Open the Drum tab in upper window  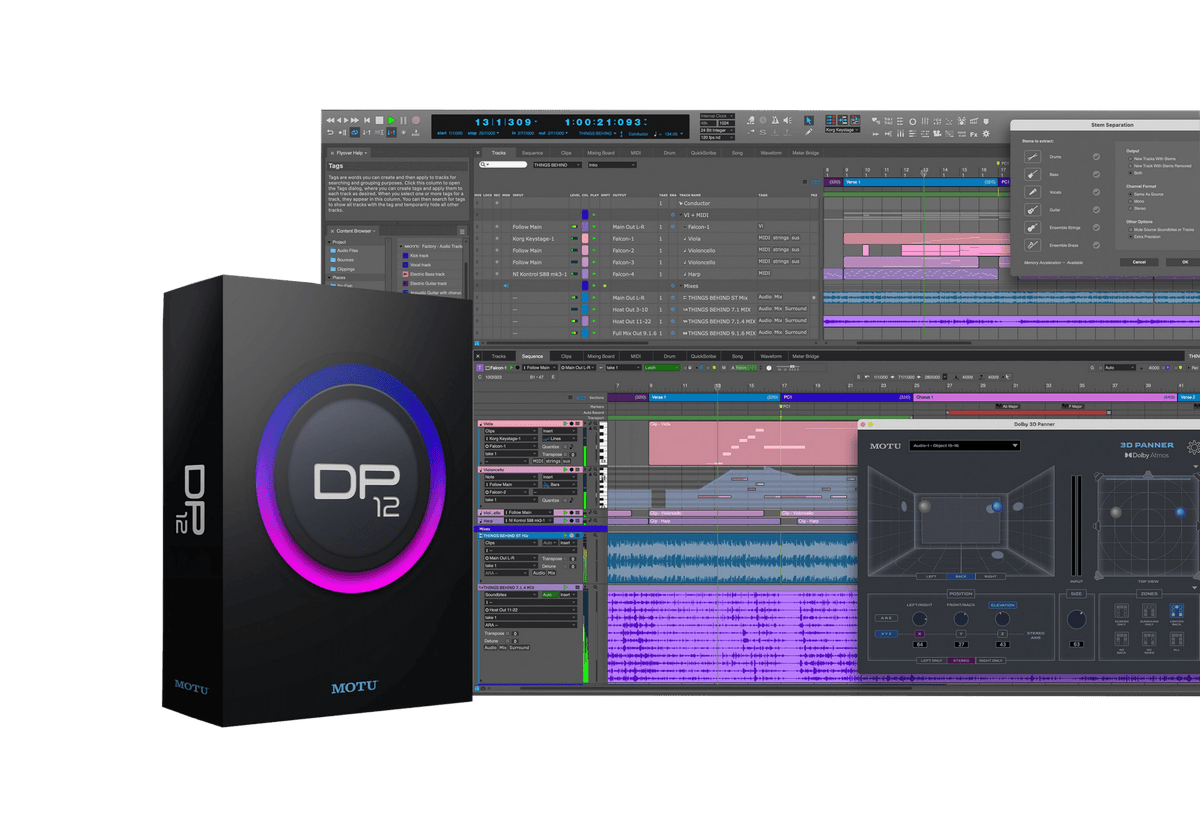tap(670, 153)
